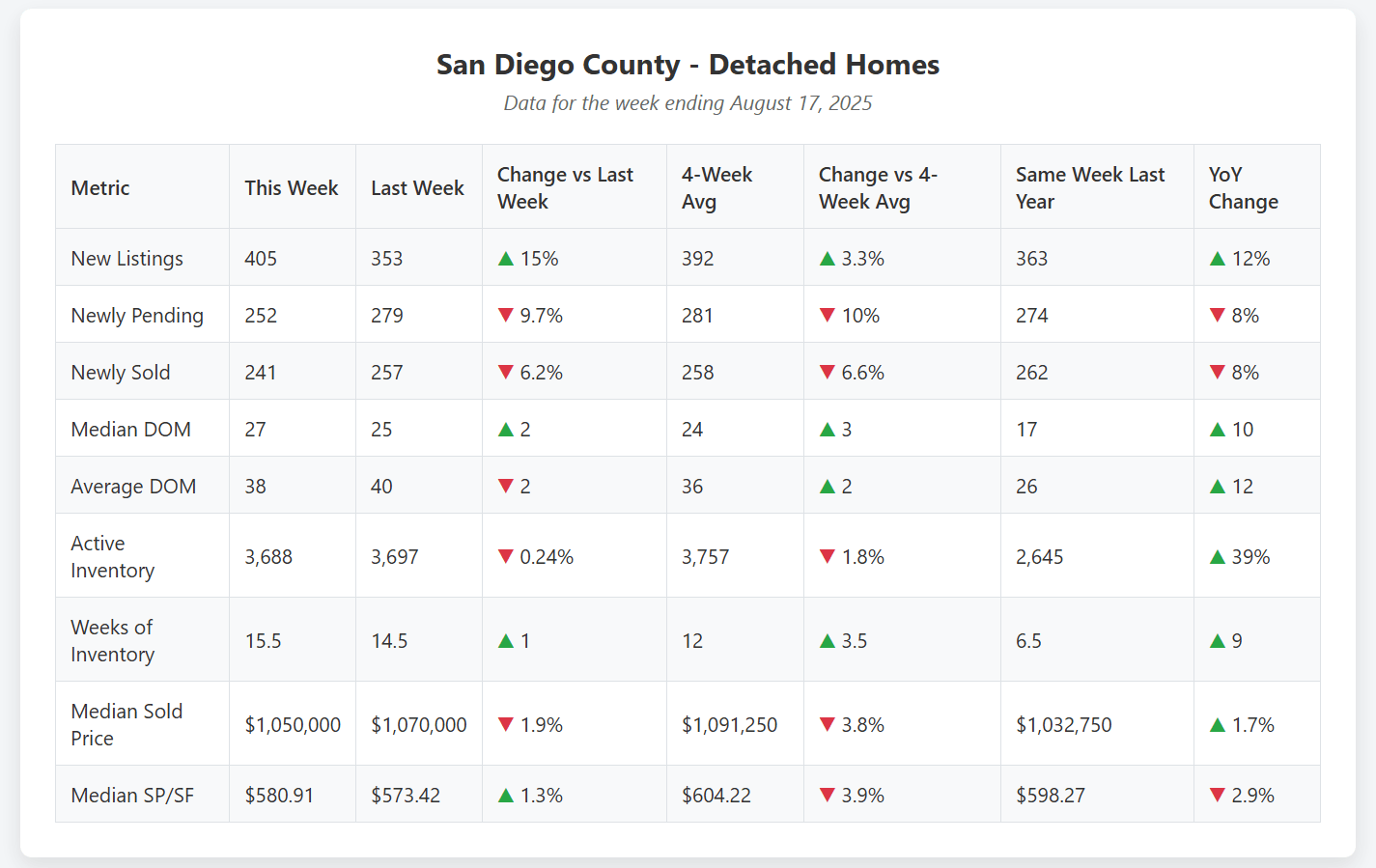The width and height of the screenshot is (1376, 868).
Task: Click green up arrow next to Weeks of Inventory 3.5
Action: coord(827,641)
